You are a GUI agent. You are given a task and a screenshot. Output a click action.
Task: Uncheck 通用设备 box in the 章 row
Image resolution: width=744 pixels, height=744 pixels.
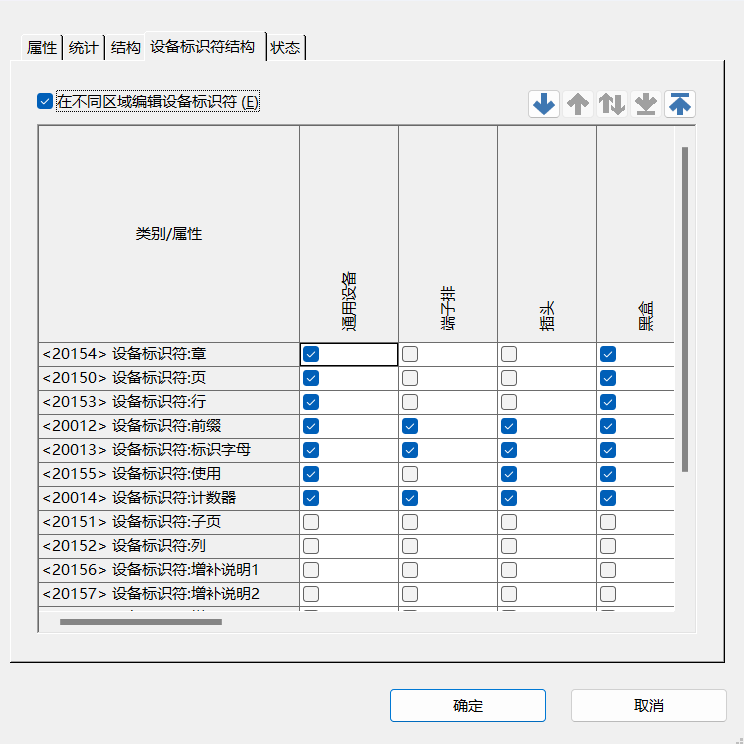coord(311,354)
